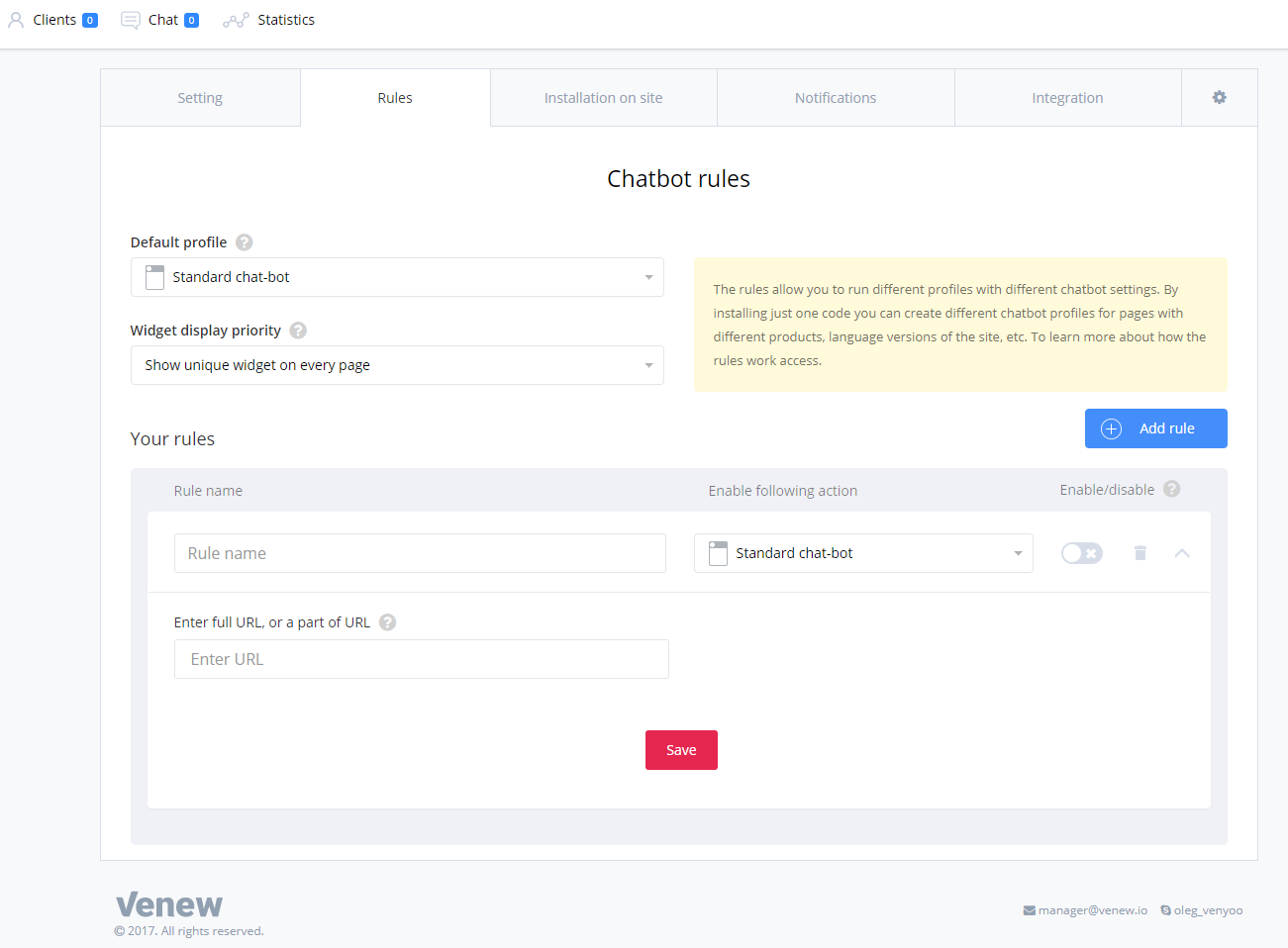Open the Chat section icon
This screenshot has height=948, width=1288.
[x=130, y=19]
